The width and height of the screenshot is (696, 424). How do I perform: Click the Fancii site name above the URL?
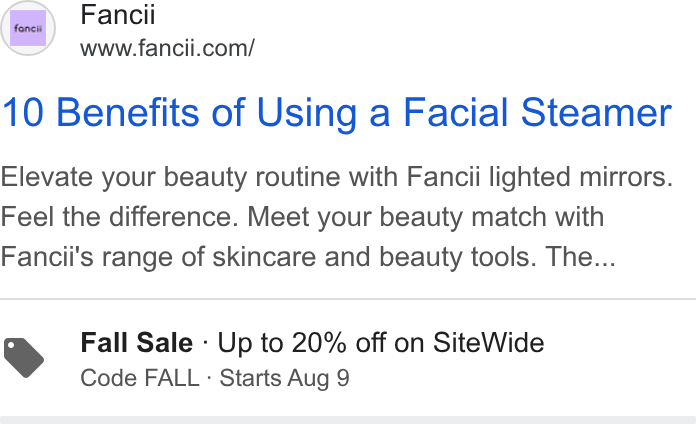118,15
